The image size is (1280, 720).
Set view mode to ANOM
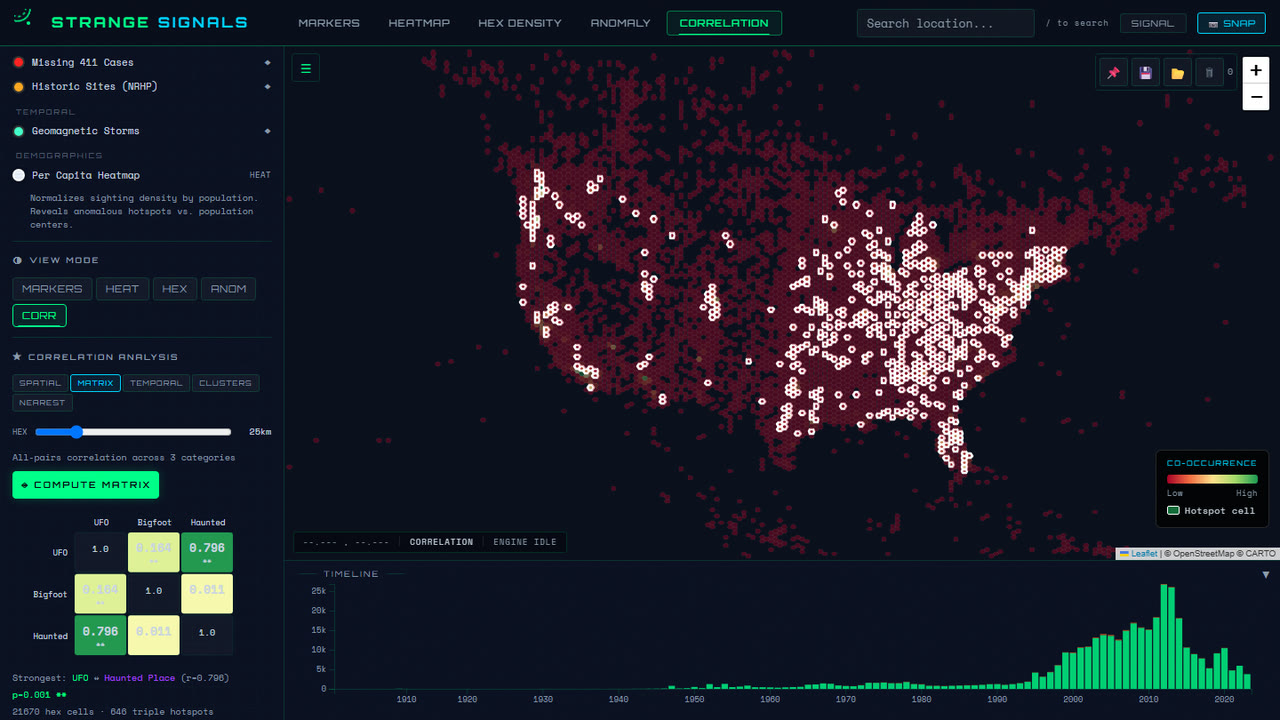tap(228, 289)
